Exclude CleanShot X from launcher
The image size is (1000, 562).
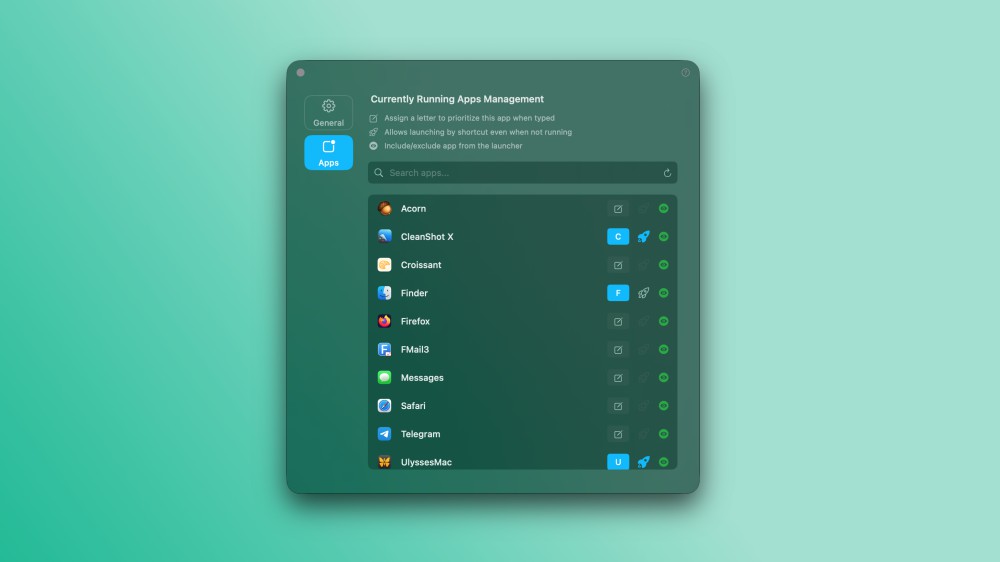[664, 237]
